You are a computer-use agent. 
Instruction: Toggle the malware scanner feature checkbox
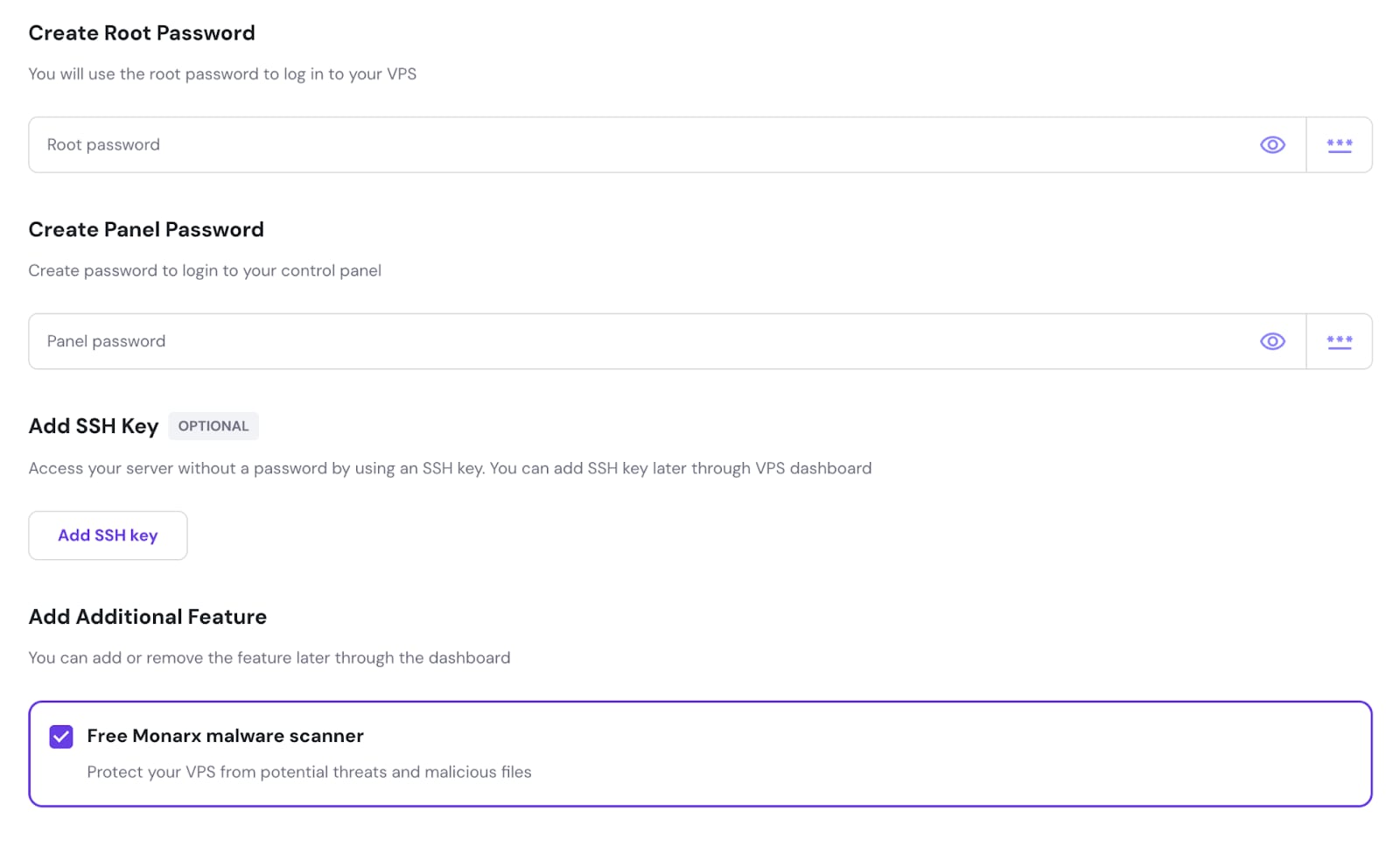coord(60,737)
